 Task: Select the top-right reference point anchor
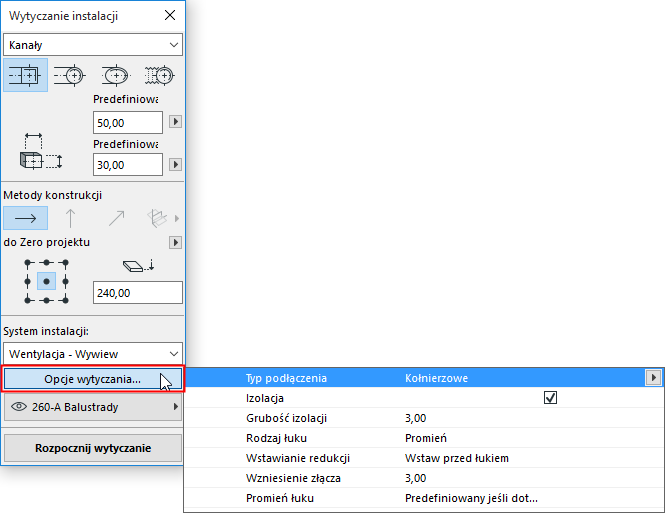pos(65,263)
